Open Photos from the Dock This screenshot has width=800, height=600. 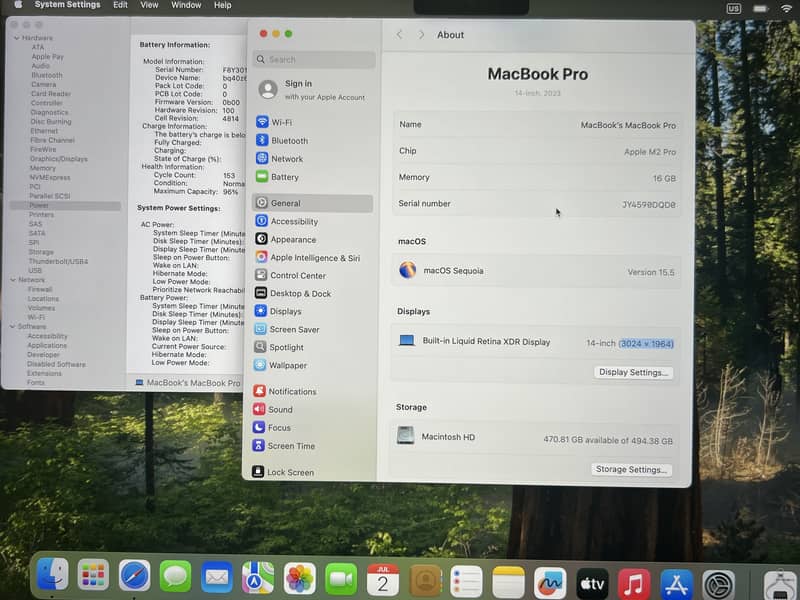[x=299, y=578]
